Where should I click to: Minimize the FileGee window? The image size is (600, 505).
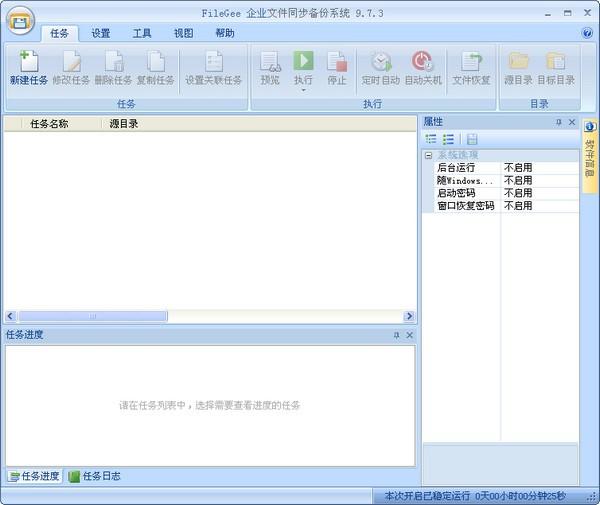click(x=548, y=14)
